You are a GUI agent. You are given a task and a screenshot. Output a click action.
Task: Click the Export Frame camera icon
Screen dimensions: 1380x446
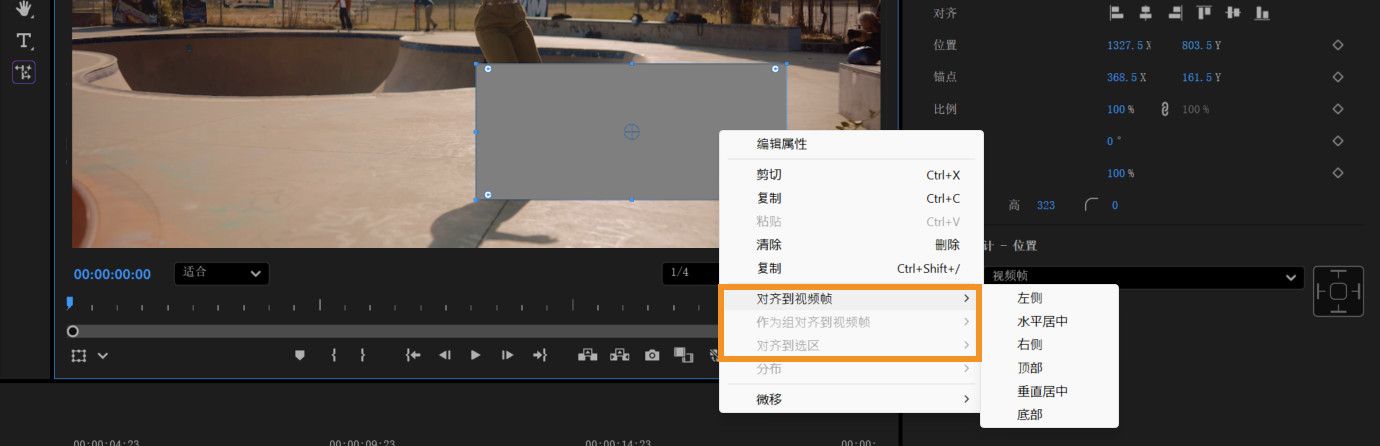coord(652,355)
